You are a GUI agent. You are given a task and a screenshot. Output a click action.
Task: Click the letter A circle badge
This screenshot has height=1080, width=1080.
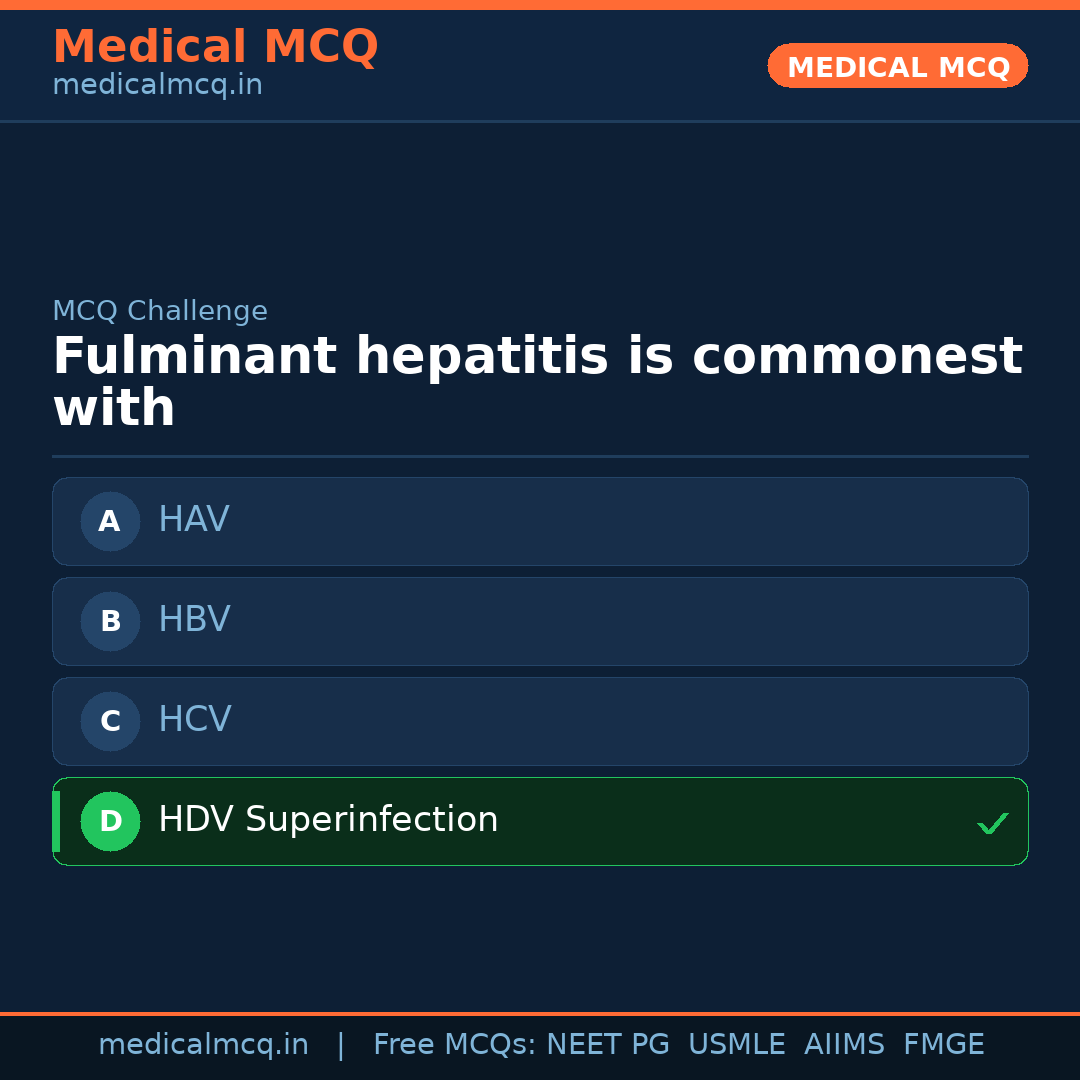(x=110, y=521)
